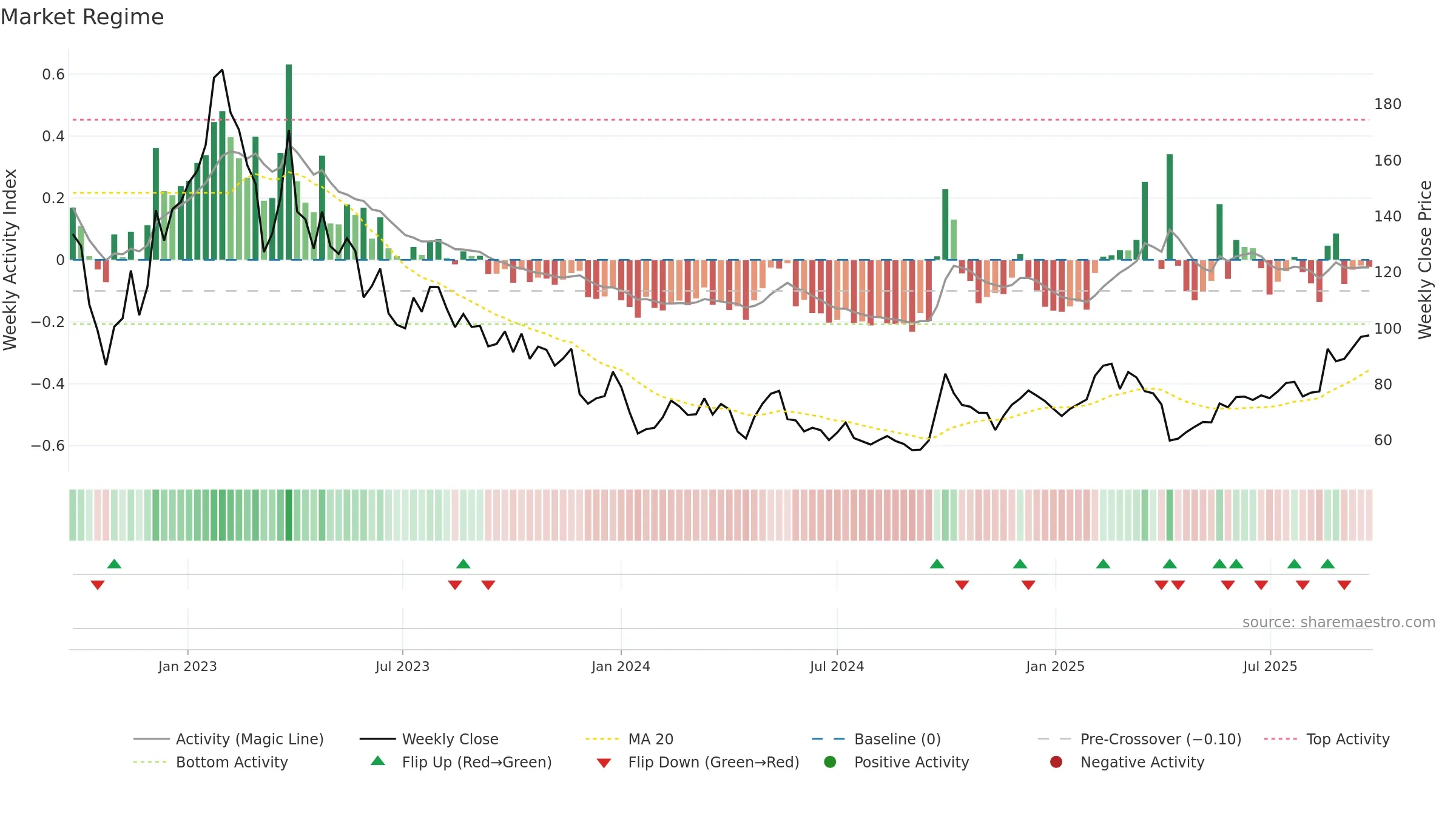Click the source: sharemaestro.com text
This screenshot has height=819, width=1456.
[1339, 622]
